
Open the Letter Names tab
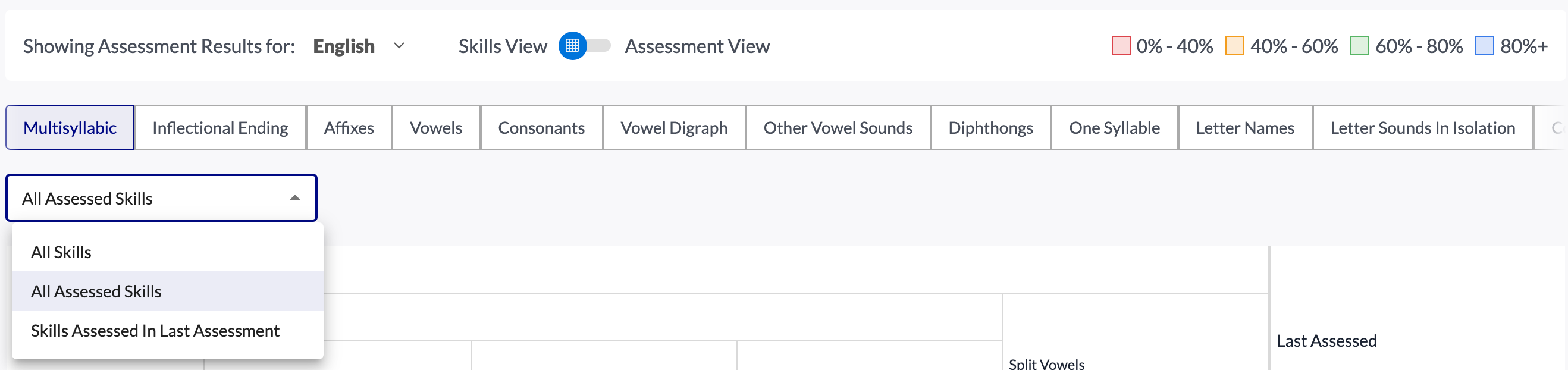(1245, 127)
